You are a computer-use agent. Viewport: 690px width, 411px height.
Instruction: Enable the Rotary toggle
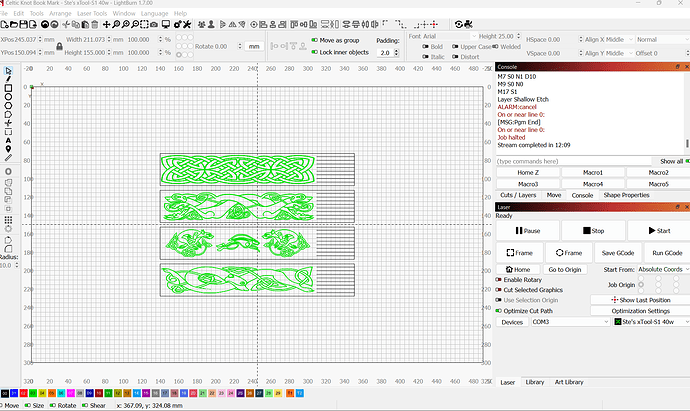pyautogui.click(x=500, y=280)
